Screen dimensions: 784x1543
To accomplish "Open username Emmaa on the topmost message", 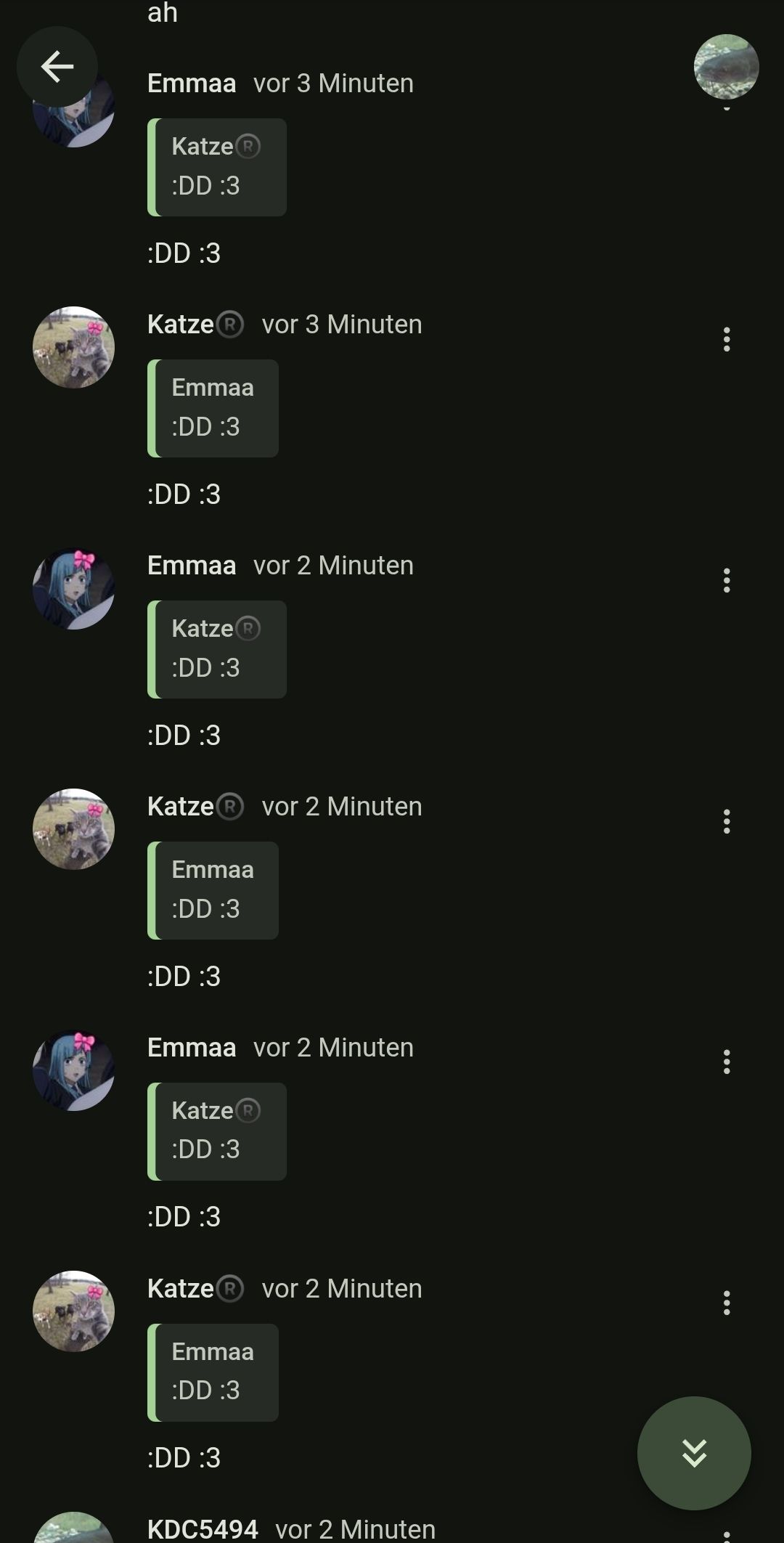I will pos(192,84).
